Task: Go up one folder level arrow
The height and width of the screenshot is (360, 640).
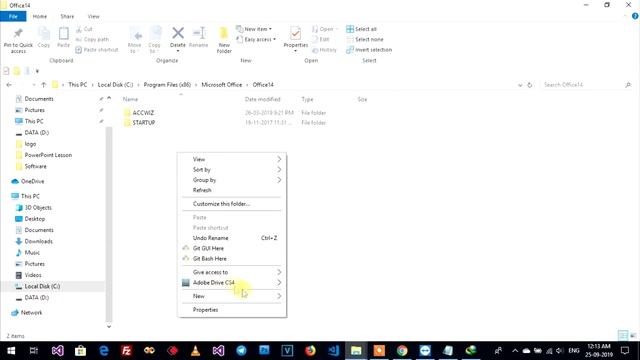Action: coord(44,85)
